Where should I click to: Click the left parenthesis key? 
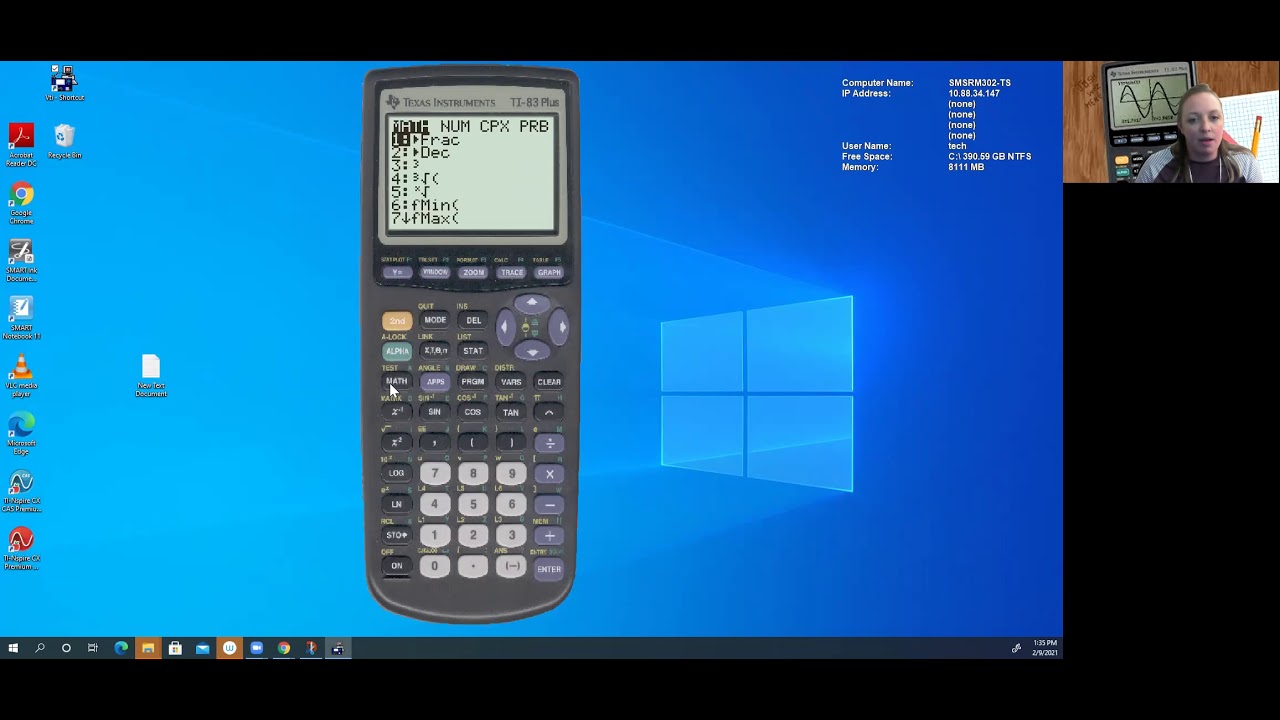(473, 442)
